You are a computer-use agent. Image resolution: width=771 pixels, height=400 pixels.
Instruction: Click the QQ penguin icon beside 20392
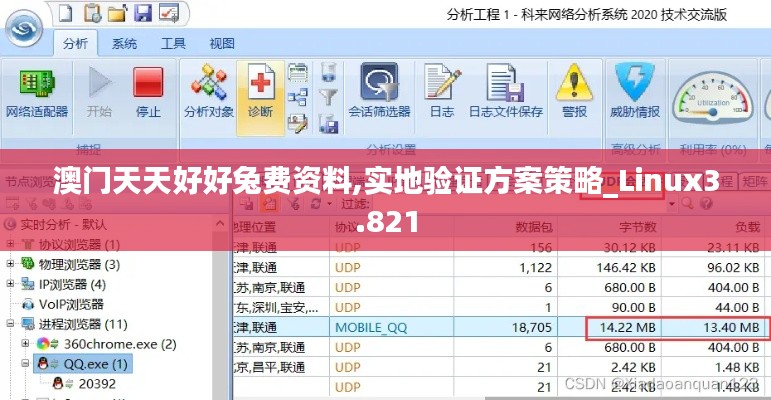(x=58, y=383)
